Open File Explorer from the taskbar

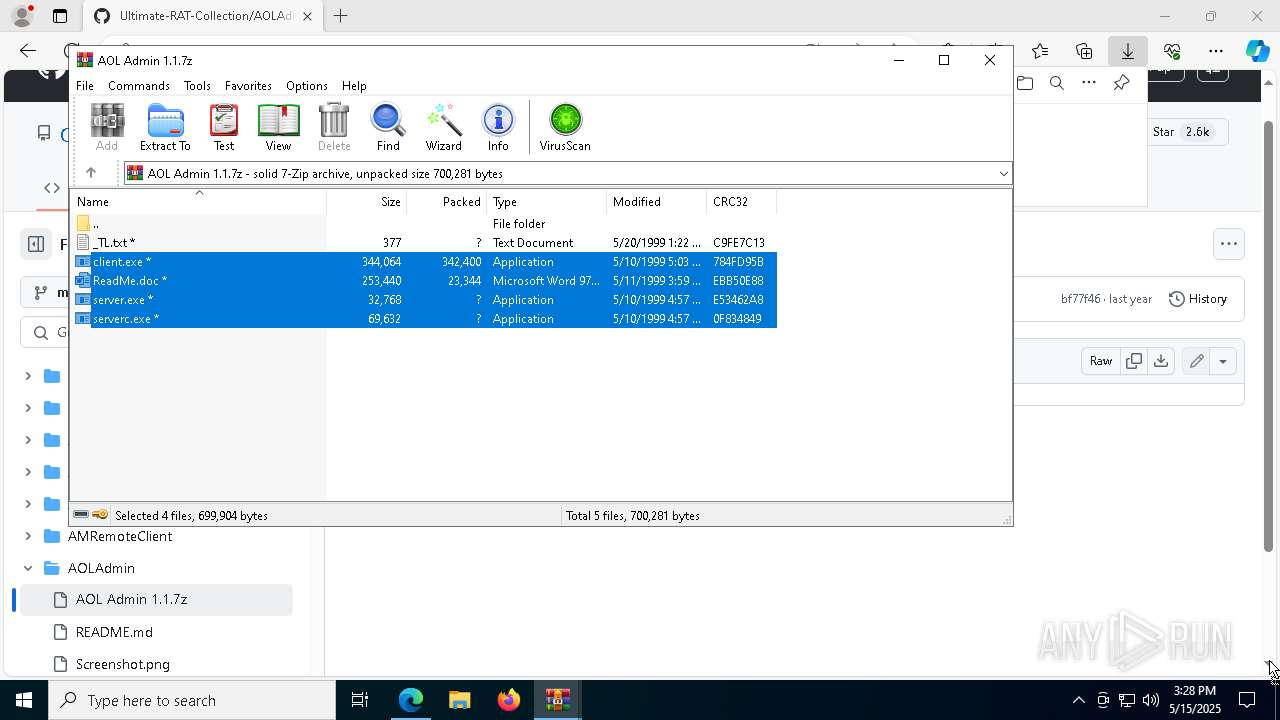pyautogui.click(x=459, y=700)
